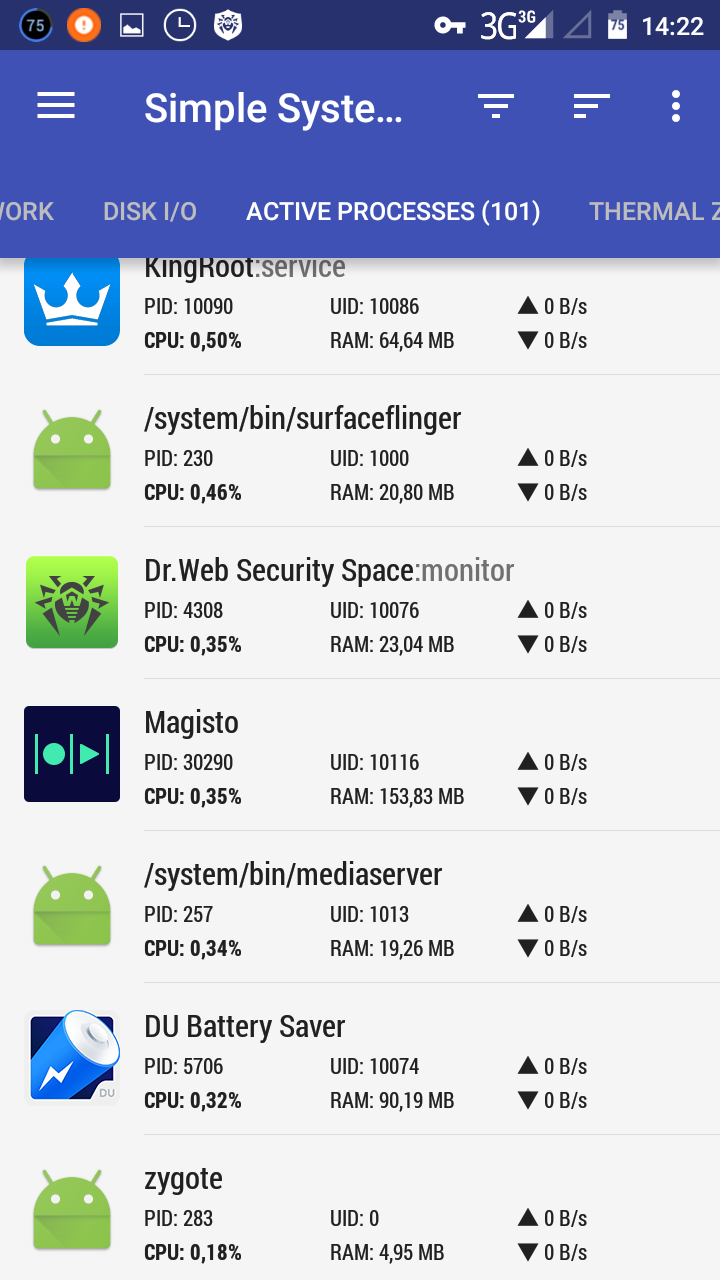The image size is (720, 1280).
Task: Tap the status bar clock
Action: pos(672,26)
